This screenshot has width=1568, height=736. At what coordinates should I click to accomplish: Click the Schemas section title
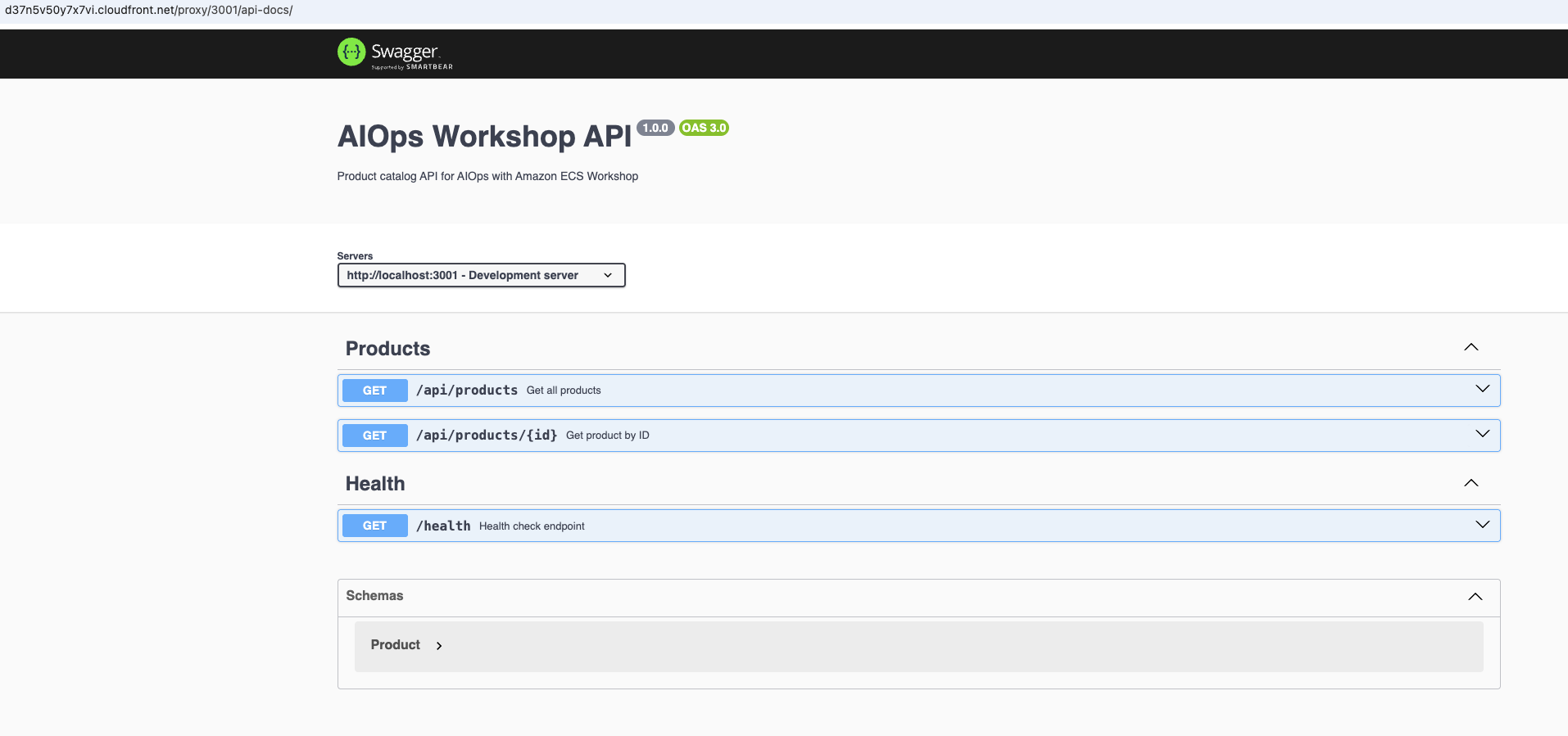point(374,596)
